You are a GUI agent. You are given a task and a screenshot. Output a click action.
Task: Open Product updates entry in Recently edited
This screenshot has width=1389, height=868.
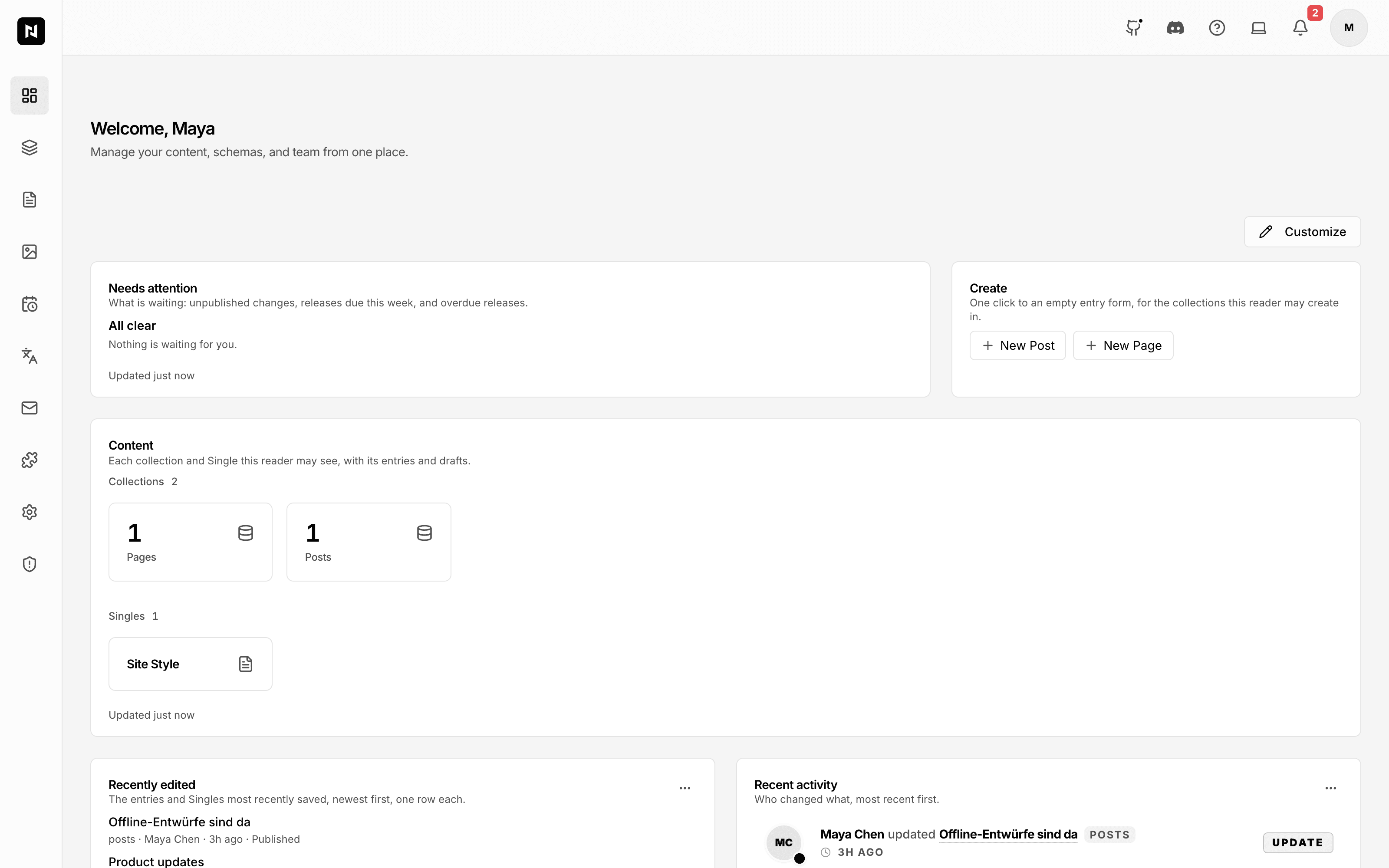(x=156, y=861)
